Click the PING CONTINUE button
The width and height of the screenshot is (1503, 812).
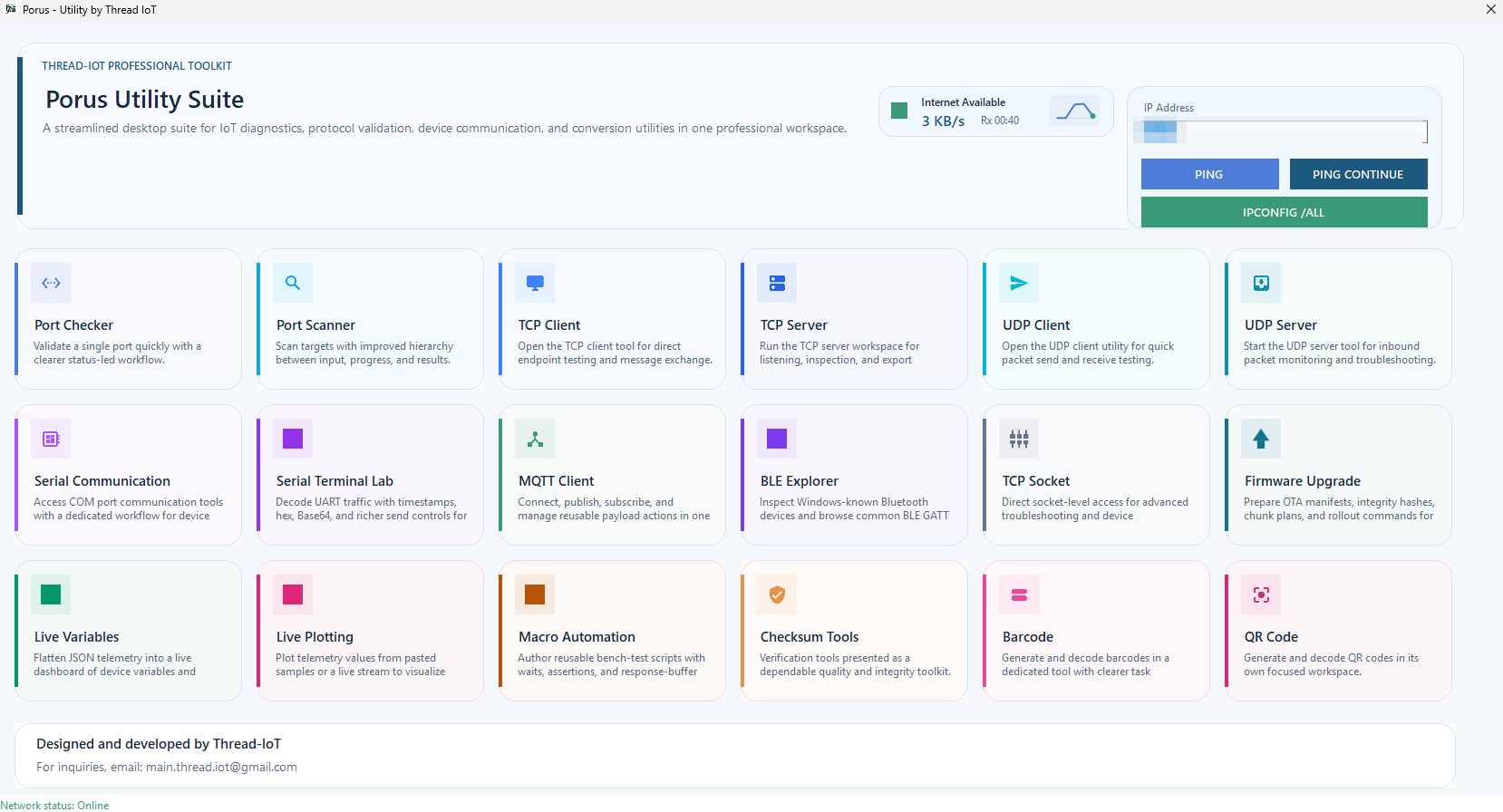(x=1358, y=174)
